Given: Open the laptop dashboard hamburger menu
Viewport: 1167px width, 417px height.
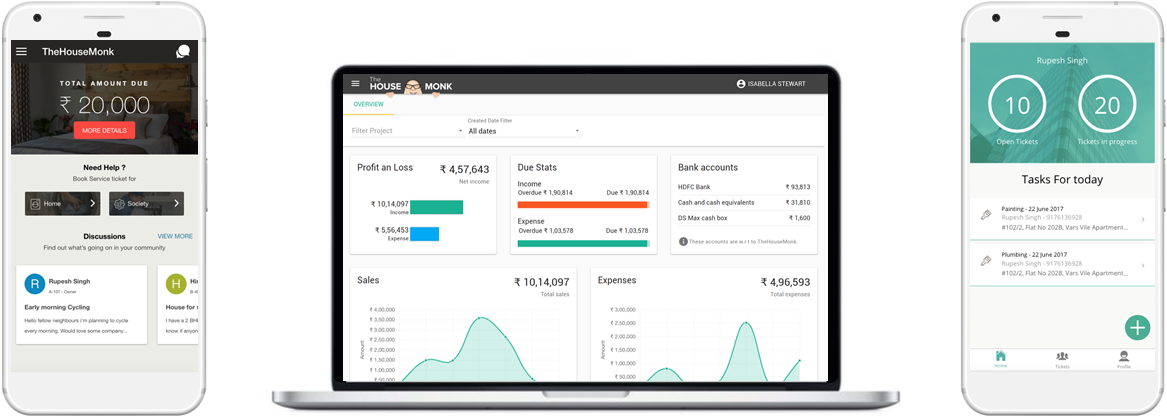Looking at the screenshot, I should [x=355, y=84].
